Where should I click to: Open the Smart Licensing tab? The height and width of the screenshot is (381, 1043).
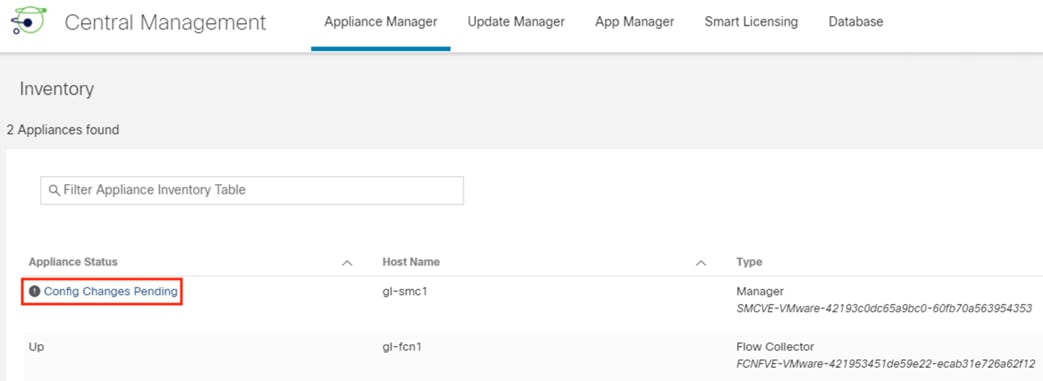click(751, 22)
